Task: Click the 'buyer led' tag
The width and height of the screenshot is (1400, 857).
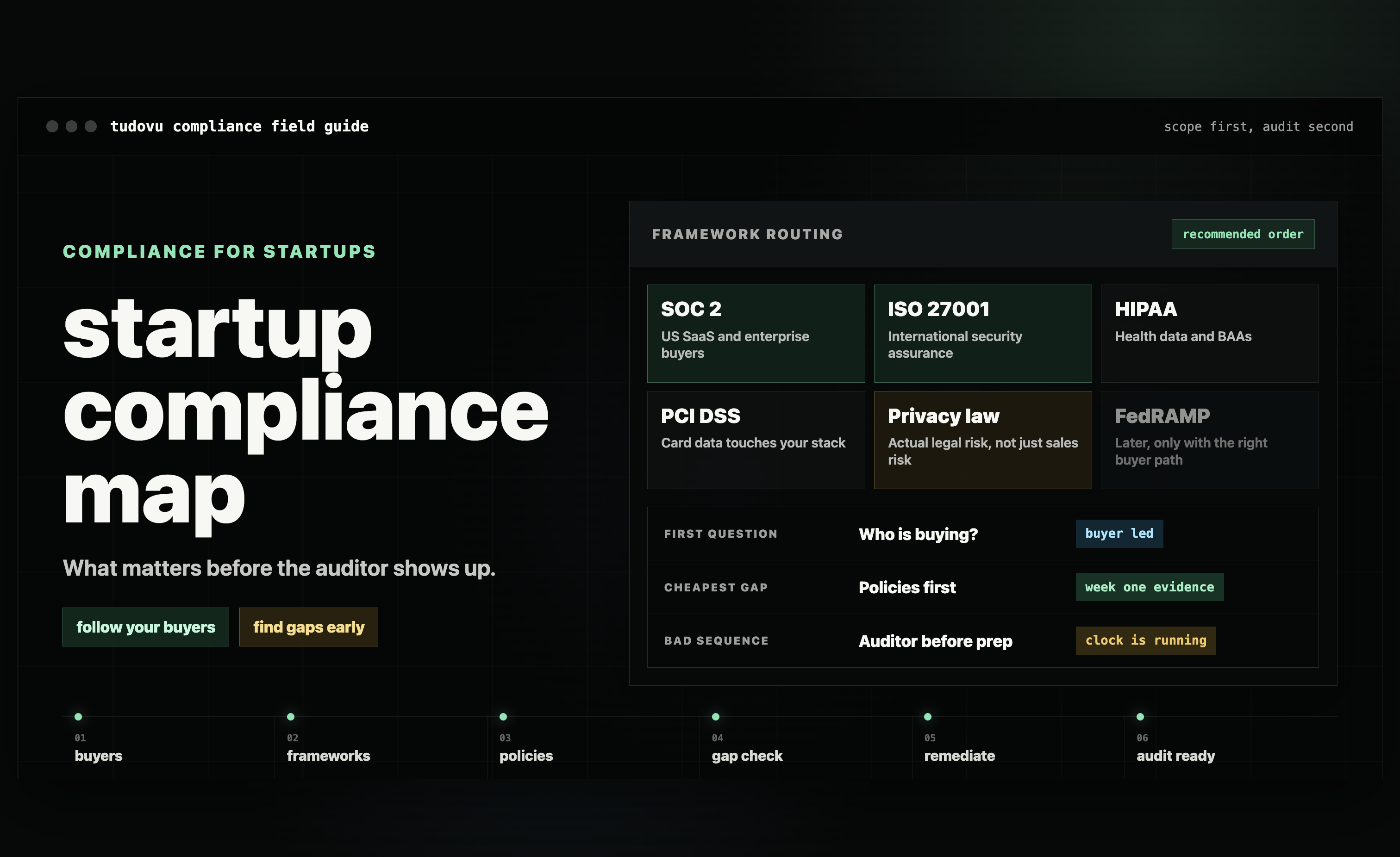Action: (1119, 534)
